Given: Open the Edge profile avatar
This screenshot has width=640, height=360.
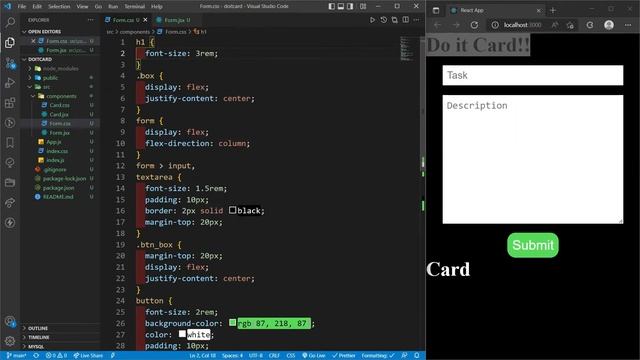Looking at the screenshot, I should (x=609, y=25).
